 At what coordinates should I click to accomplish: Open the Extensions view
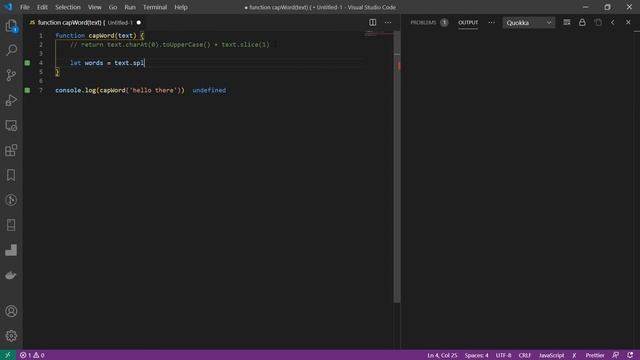[x=11, y=150]
